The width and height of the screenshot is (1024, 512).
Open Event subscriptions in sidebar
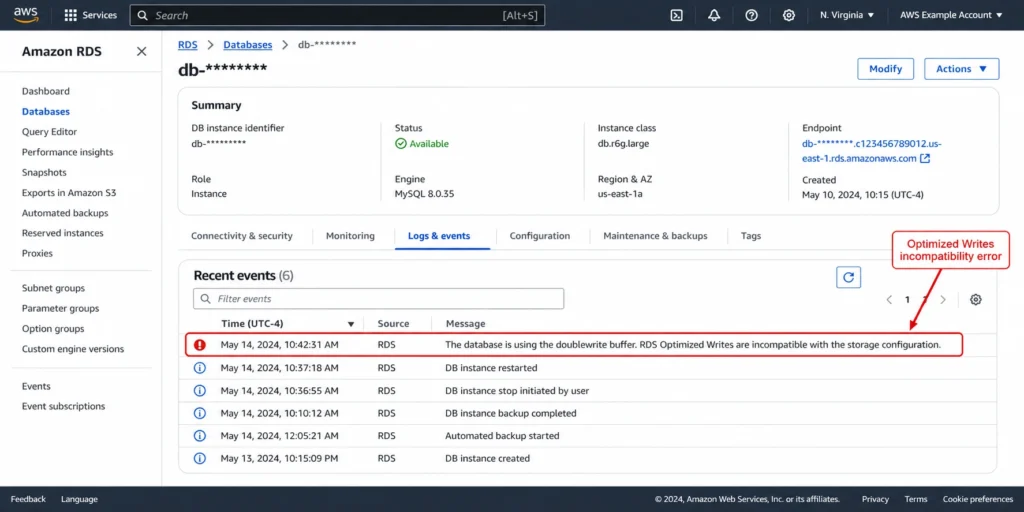tap(63, 406)
